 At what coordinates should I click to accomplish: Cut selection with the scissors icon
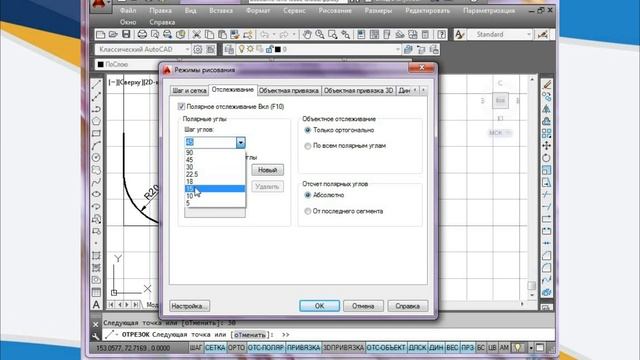coord(196,35)
